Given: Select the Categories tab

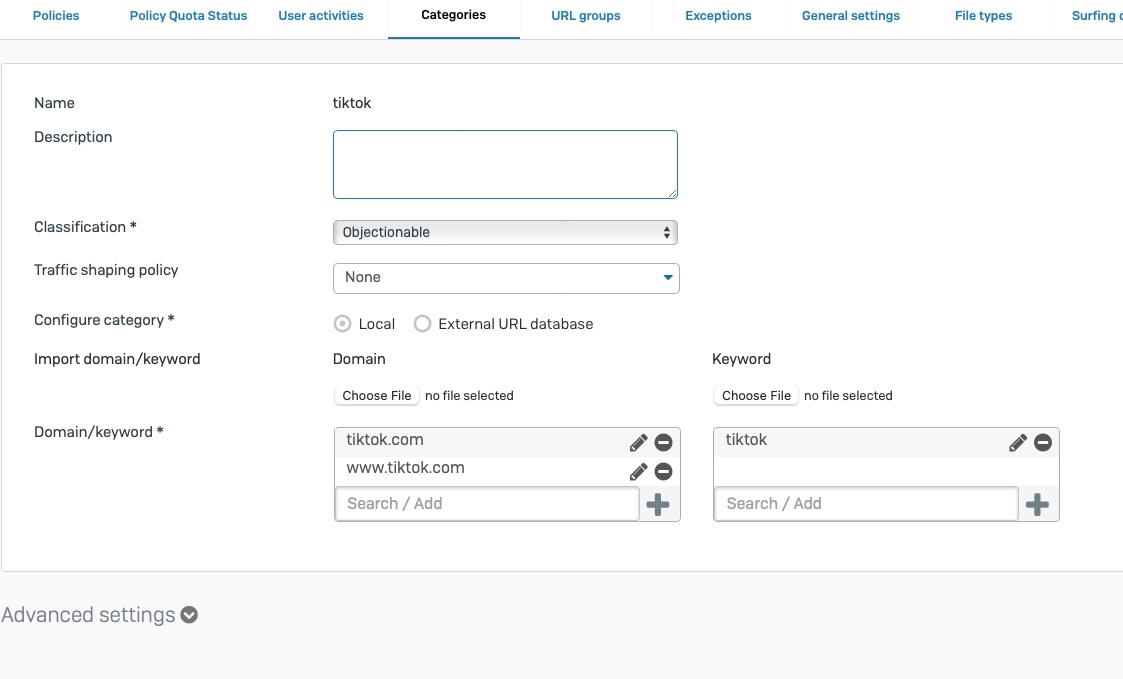Looking at the screenshot, I should point(453,15).
